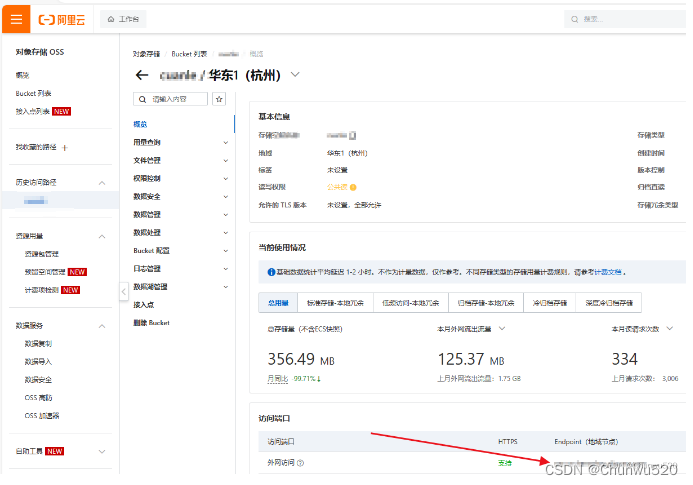Open 接入点 in the bucket menu

click(144, 305)
